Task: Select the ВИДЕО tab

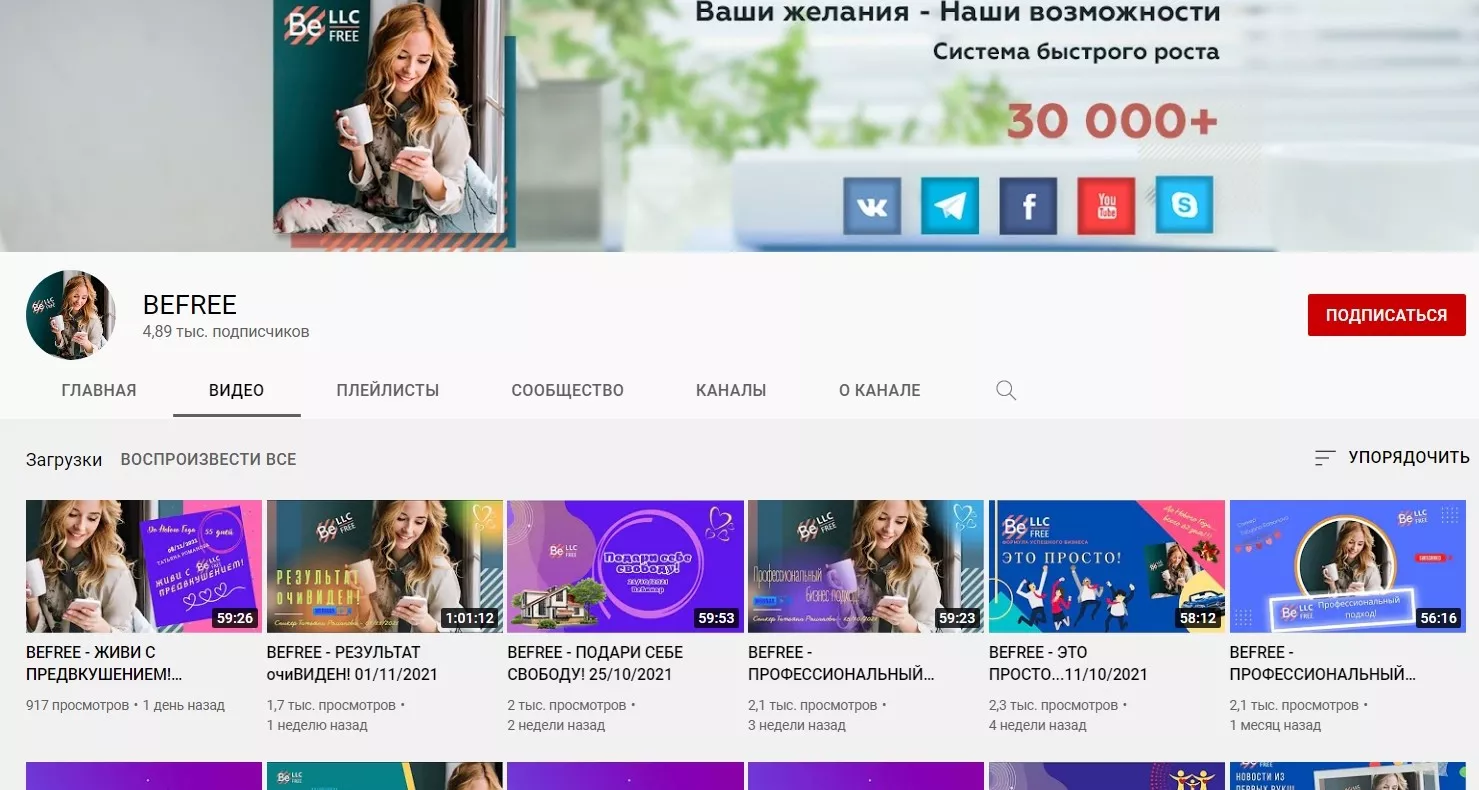Action: [237, 390]
